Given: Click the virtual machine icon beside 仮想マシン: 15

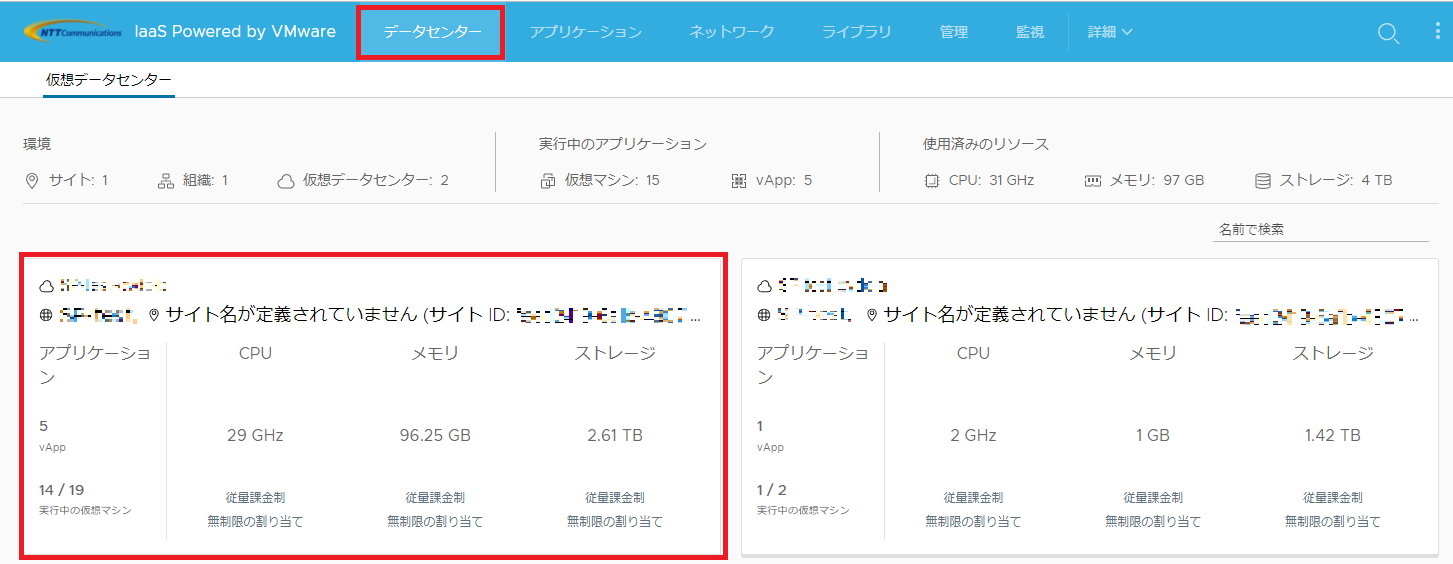Looking at the screenshot, I should coord(548,181).
